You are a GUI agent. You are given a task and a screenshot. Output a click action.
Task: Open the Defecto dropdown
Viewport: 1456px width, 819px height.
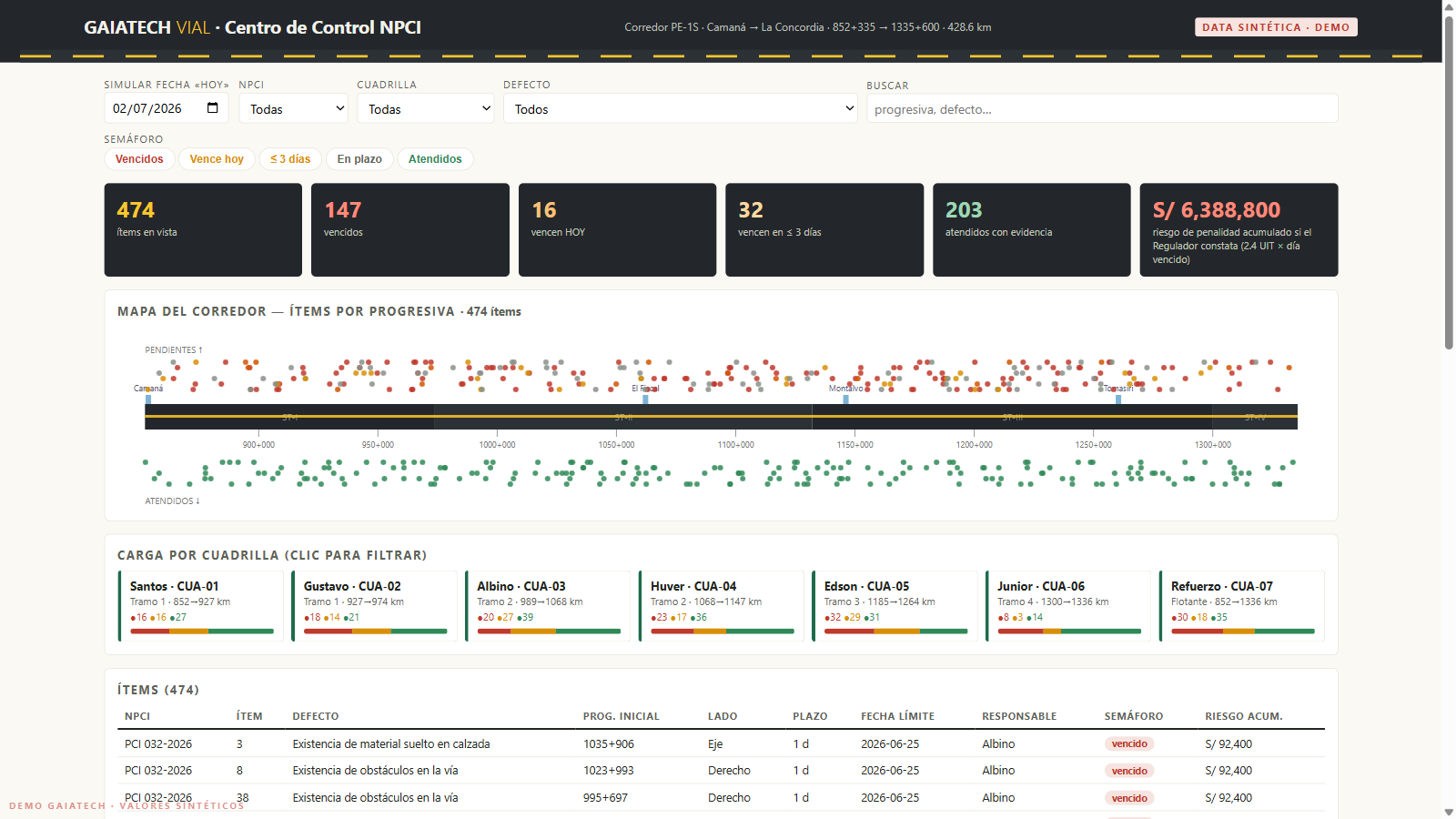pyautogui.click(x=681, y=108)
